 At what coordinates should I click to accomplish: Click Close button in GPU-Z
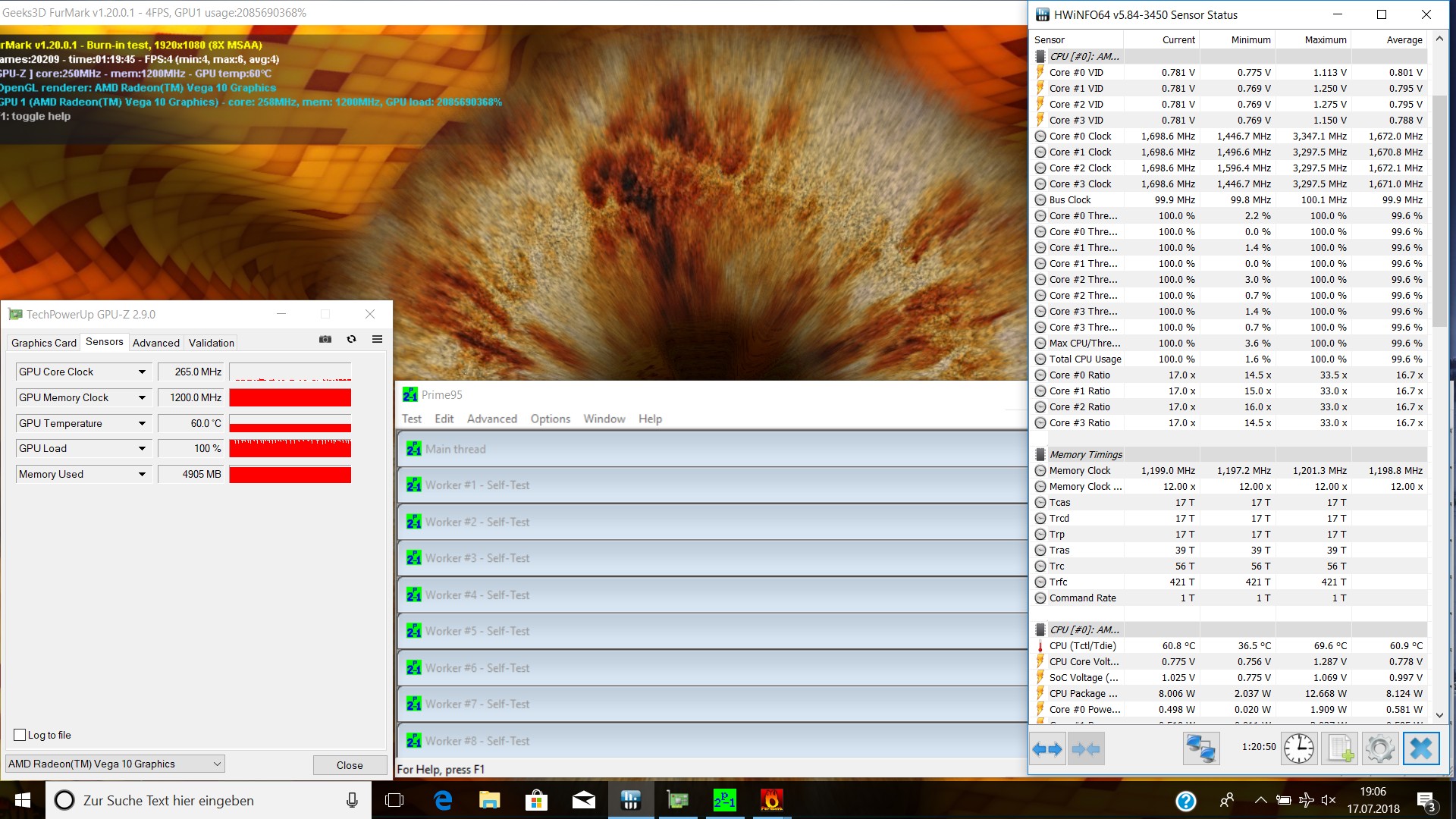click(350, 765)
